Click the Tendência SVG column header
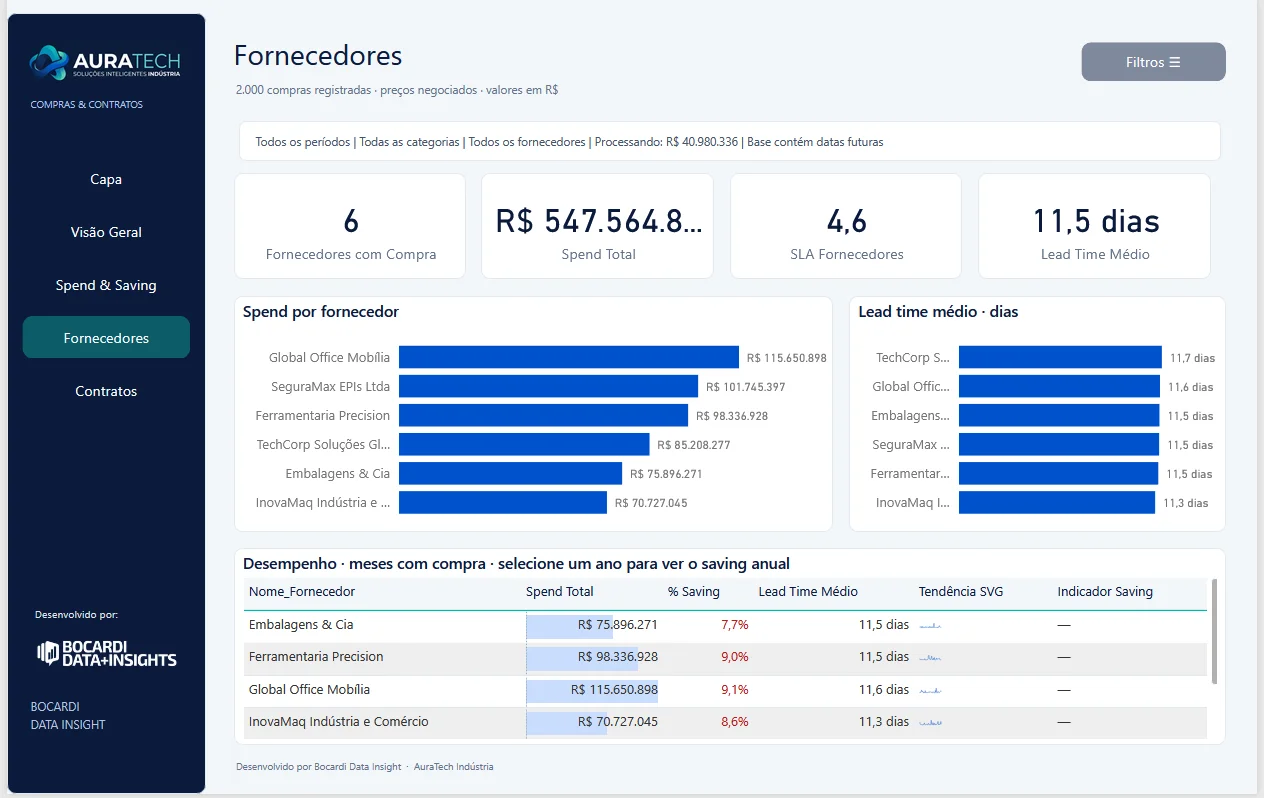Image resolution: width=1264 pixels, height=798 pixels. click(961, 591)
